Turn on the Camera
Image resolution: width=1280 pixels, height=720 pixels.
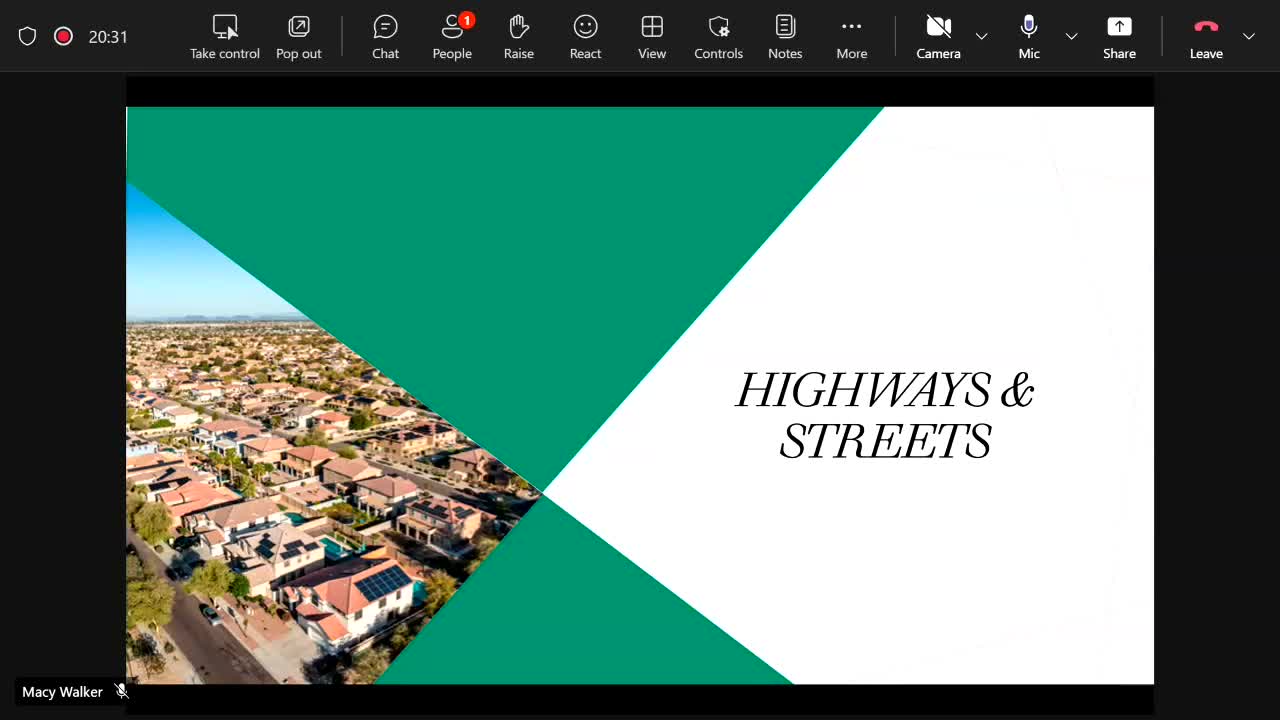click(938, 37)
